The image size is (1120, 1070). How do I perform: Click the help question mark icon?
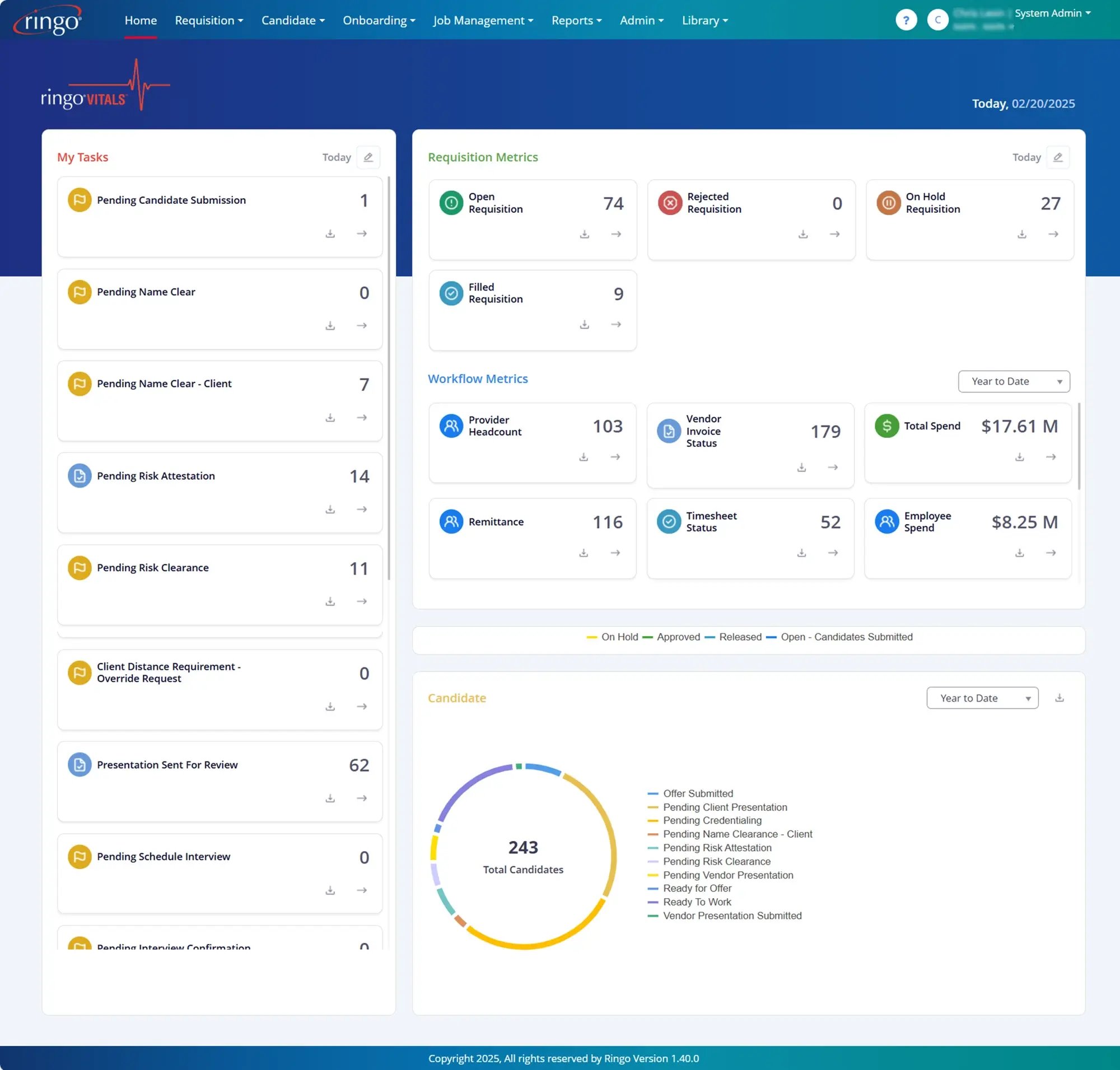[907, 20]
